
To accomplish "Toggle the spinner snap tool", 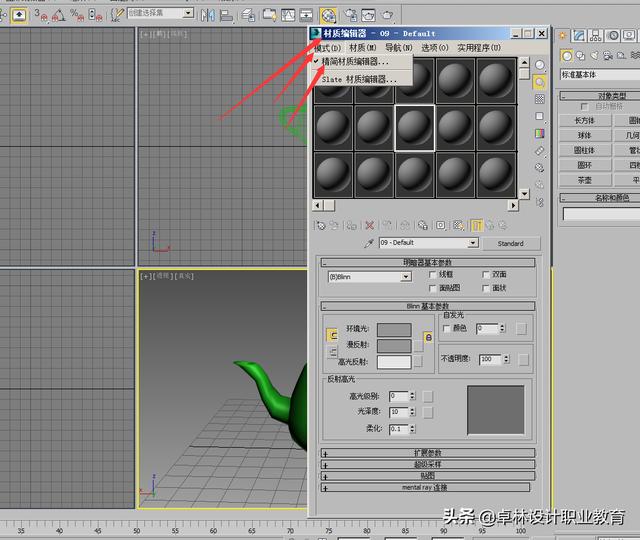I will (95, 16).
